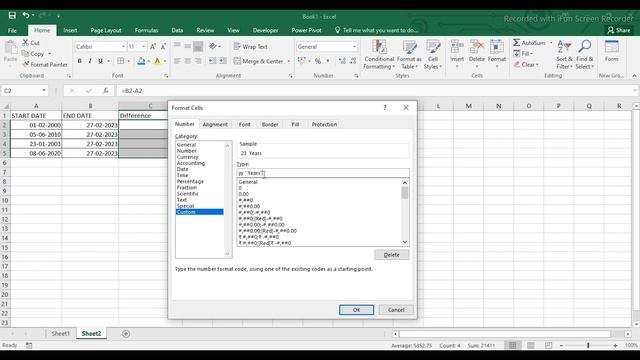Apply the percent style
The height and width of the screenshot is (360, 640).
[318, 61]
